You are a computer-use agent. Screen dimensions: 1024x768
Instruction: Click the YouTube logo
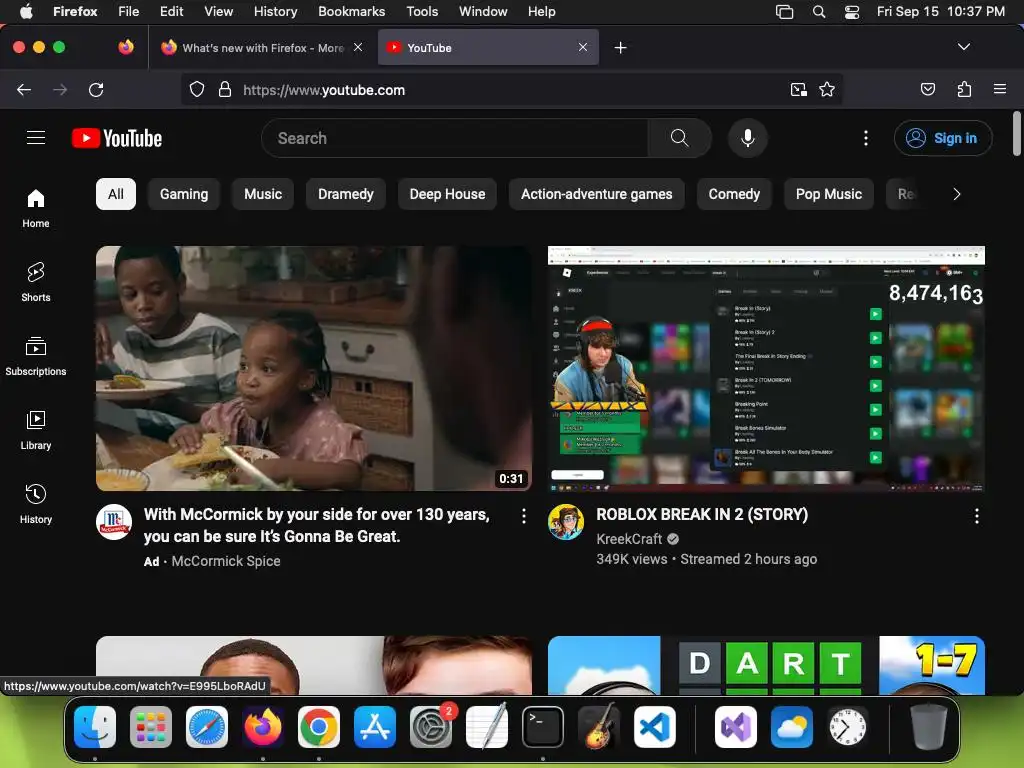pyautogui.click(x=117, y=138)
